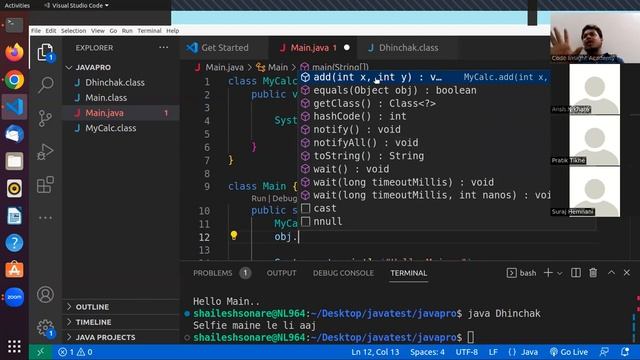Viewport: 640px width, 360px height.
Task: Show Applications grid in the dock
Action: coord(14,347)
